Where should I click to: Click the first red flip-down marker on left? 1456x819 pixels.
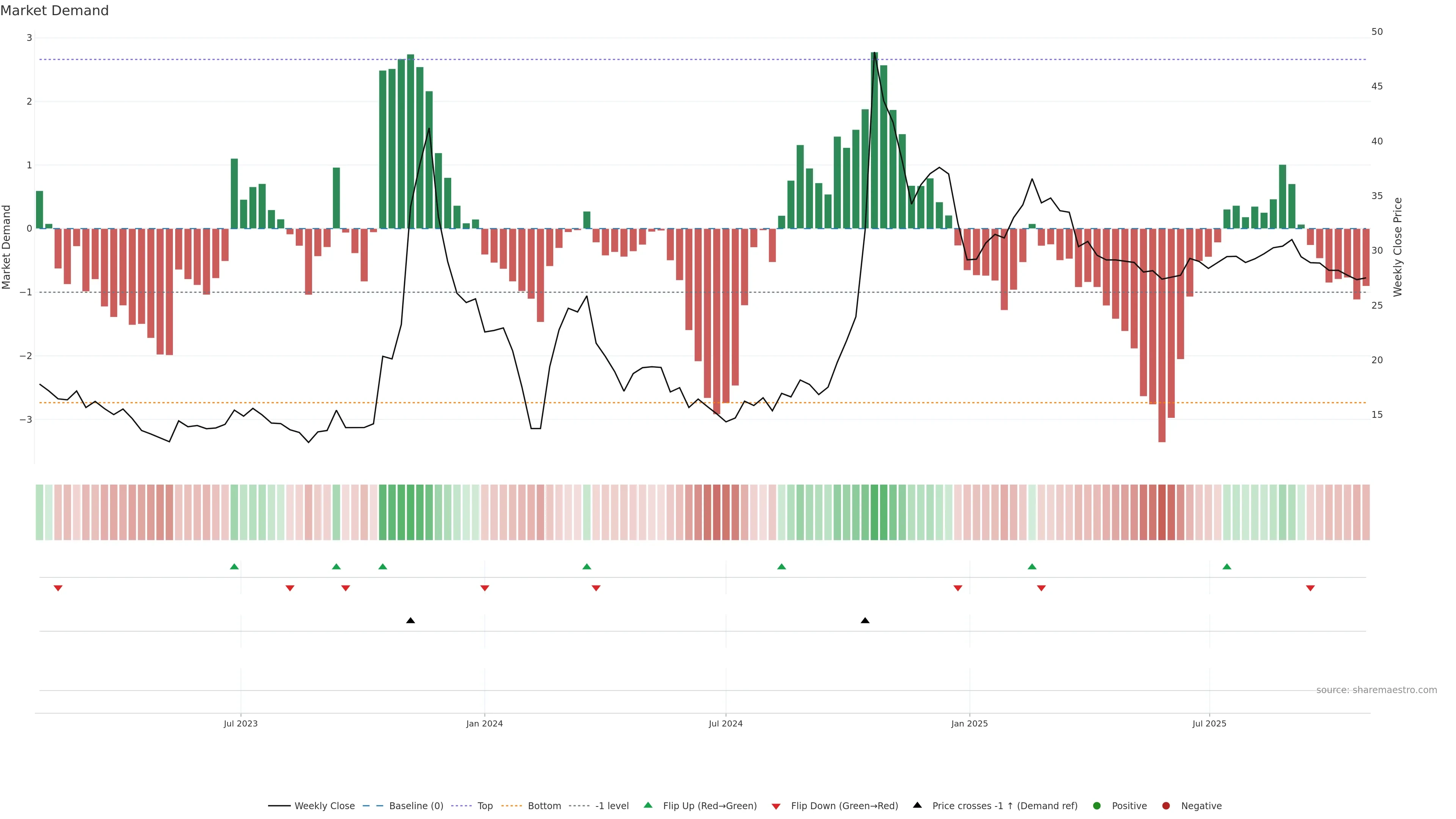click(58, 588)
